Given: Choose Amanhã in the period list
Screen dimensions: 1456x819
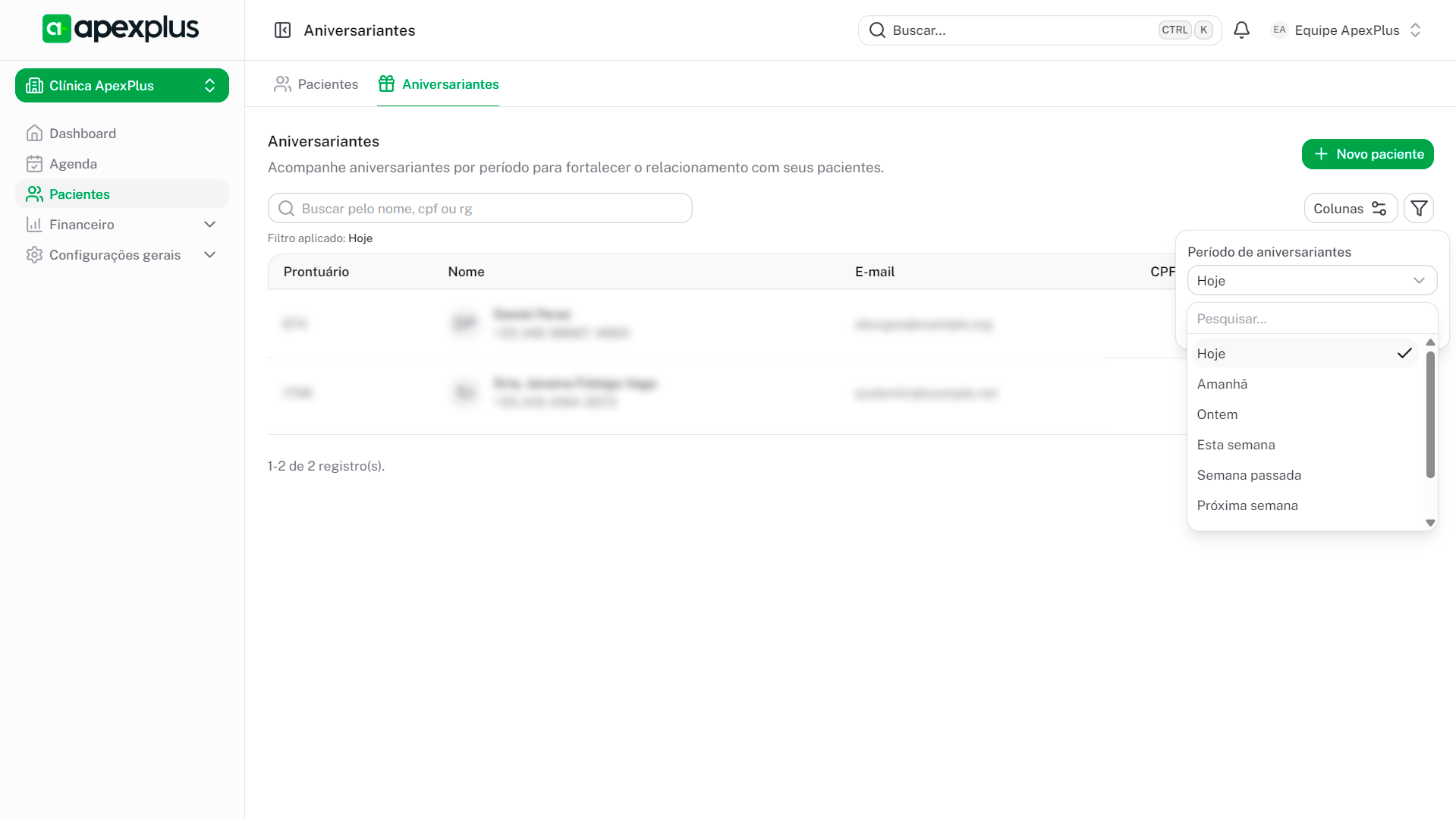Looking at the screenshot, I should pos(1222,384).
